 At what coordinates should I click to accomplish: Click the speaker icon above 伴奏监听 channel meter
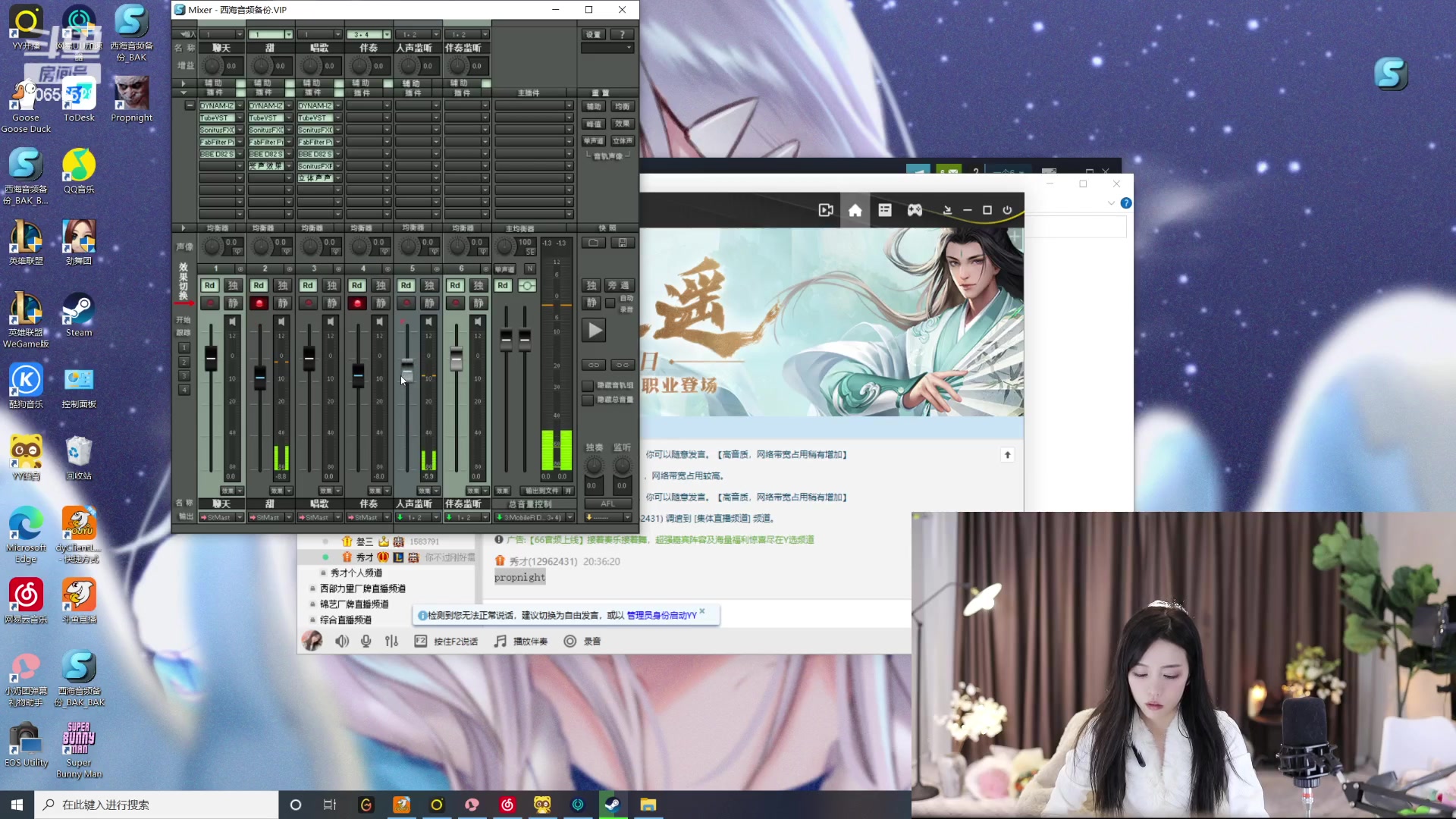coord(478,322)
